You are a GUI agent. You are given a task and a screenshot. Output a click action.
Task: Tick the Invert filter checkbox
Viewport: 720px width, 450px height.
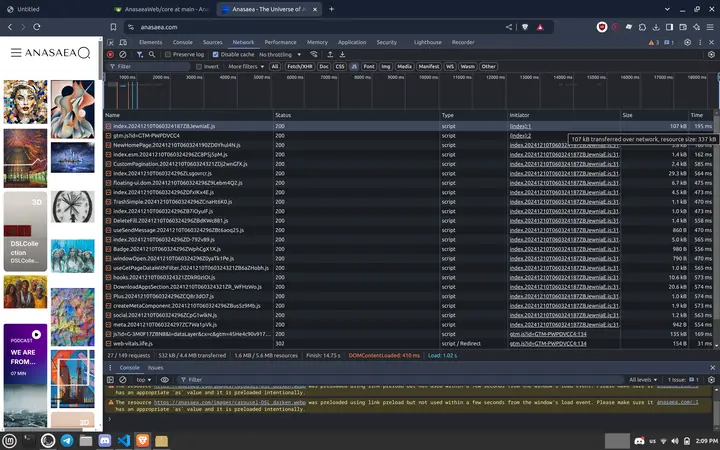click(x=199, y=66)
